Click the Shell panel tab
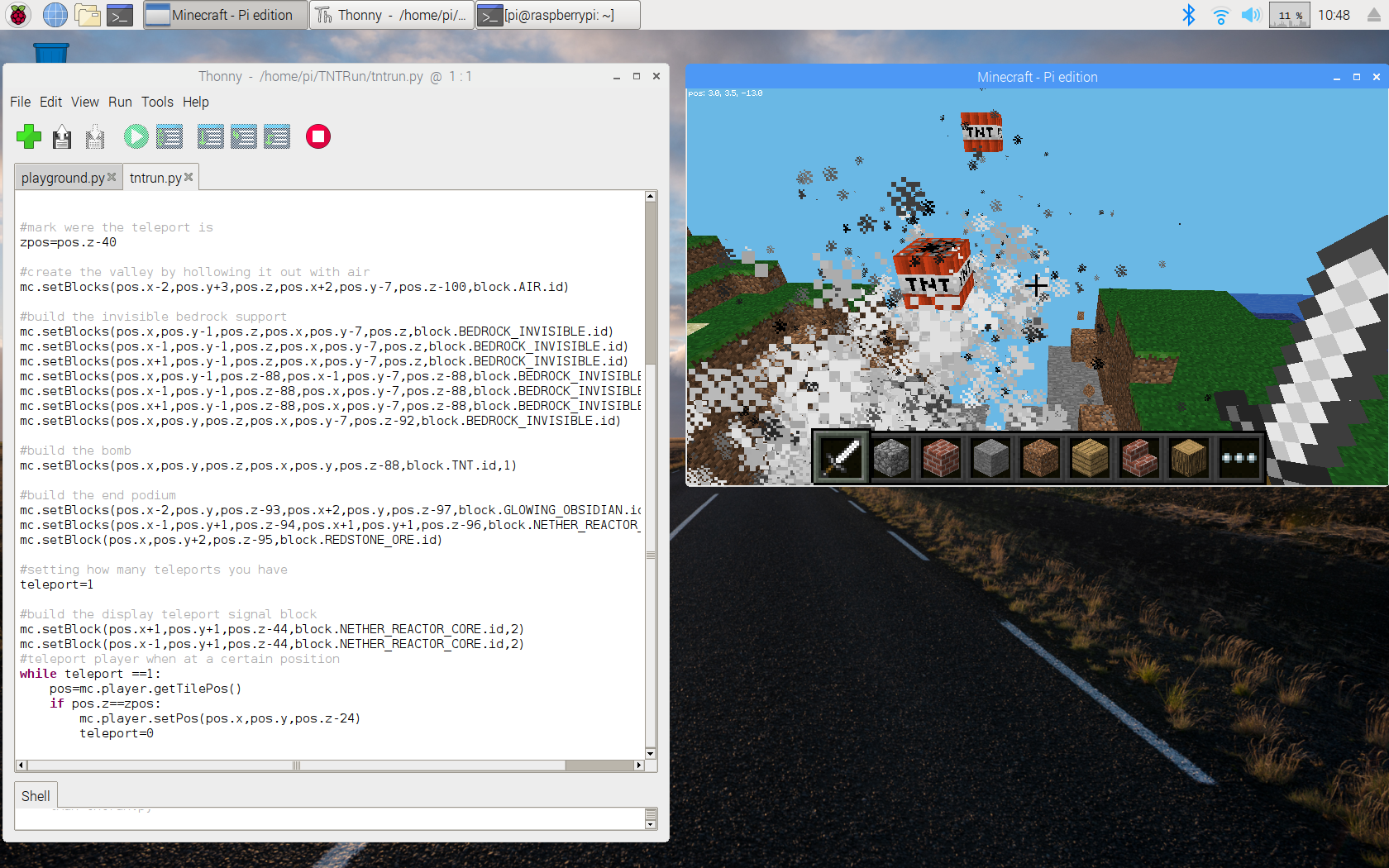Viewport: 1389px width, 868px height. 36,796
